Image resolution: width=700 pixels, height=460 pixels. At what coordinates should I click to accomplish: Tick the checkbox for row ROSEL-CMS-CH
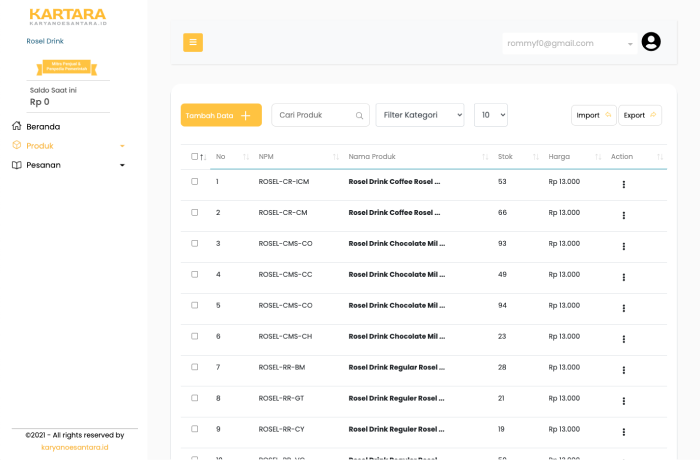tap(195, 336)
